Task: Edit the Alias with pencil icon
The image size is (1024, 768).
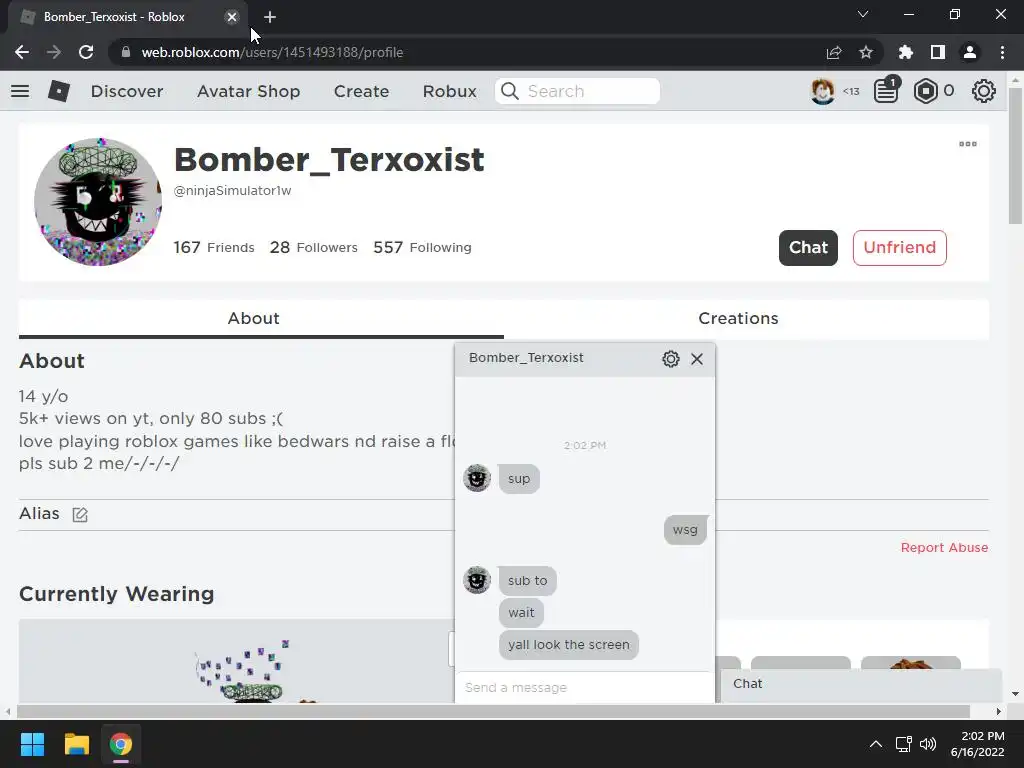Action: point(80,515)
